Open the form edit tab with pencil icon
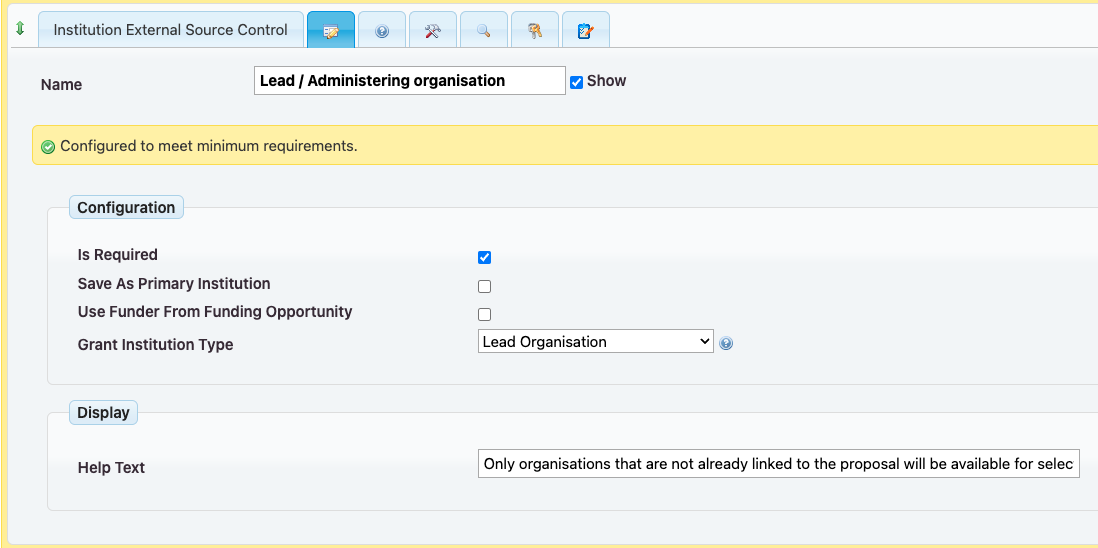1098x548 pixels. [331, 31]
